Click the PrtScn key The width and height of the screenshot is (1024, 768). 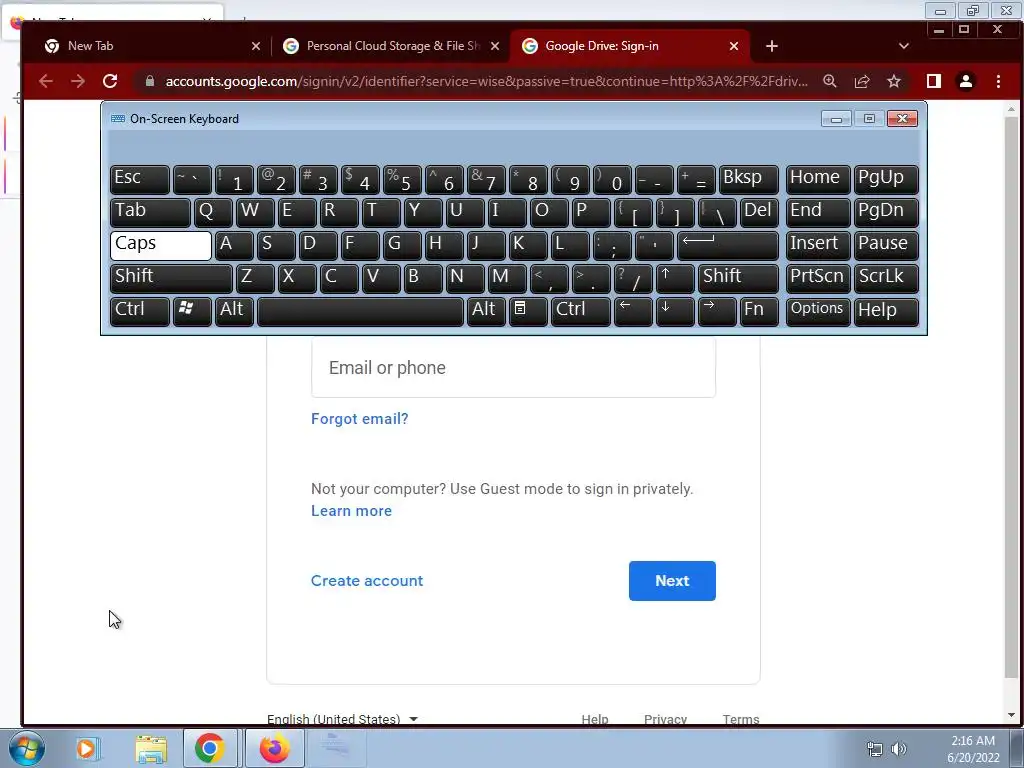[818, 278]
